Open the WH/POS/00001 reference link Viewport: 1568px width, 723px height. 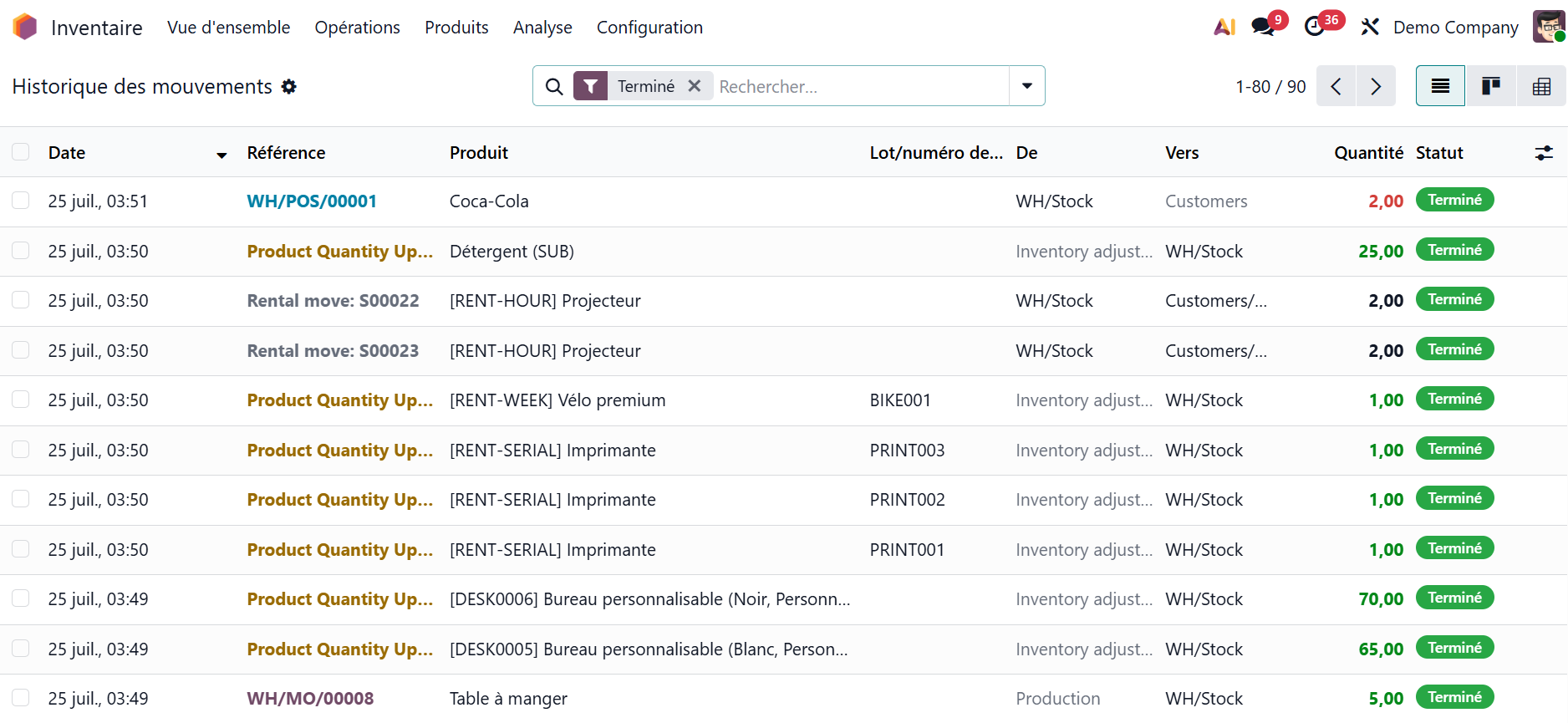[x=312, y=201]
